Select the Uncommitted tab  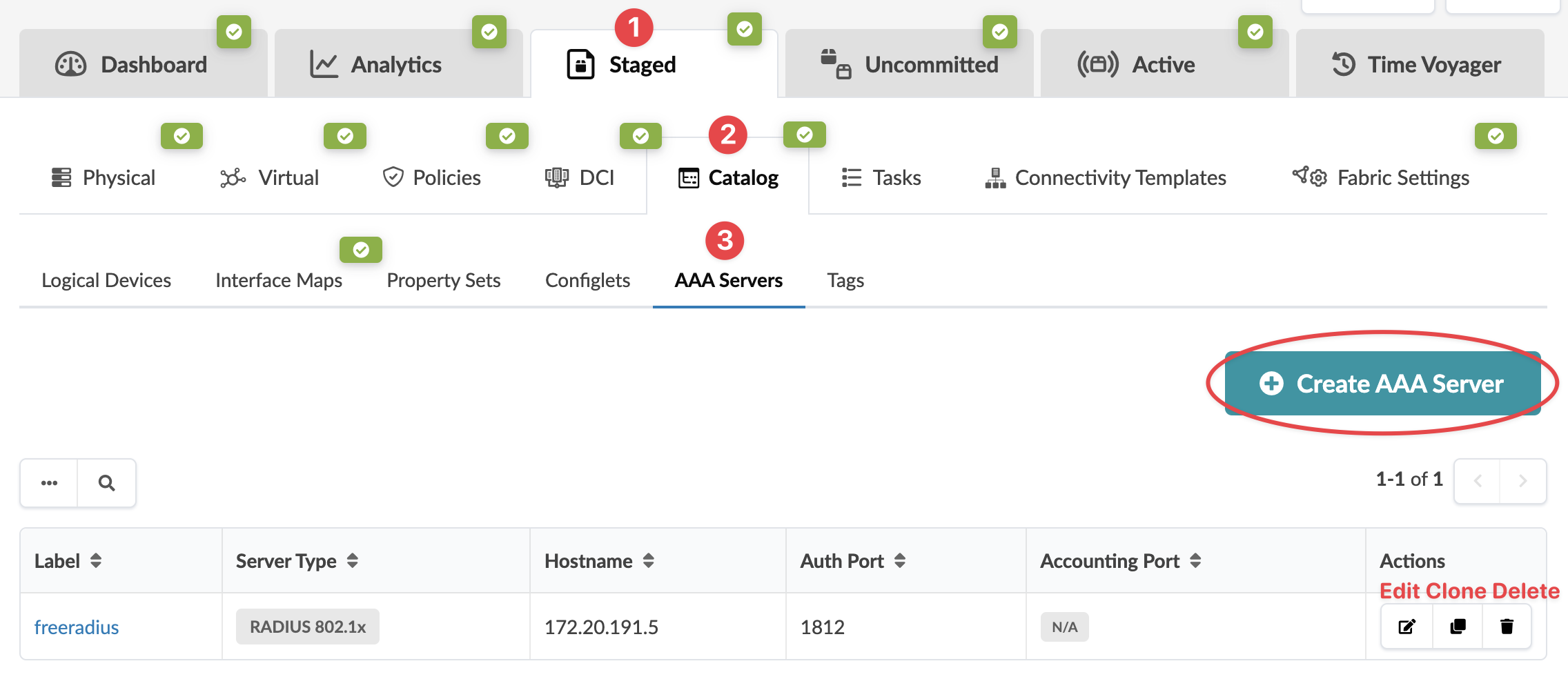910,65
